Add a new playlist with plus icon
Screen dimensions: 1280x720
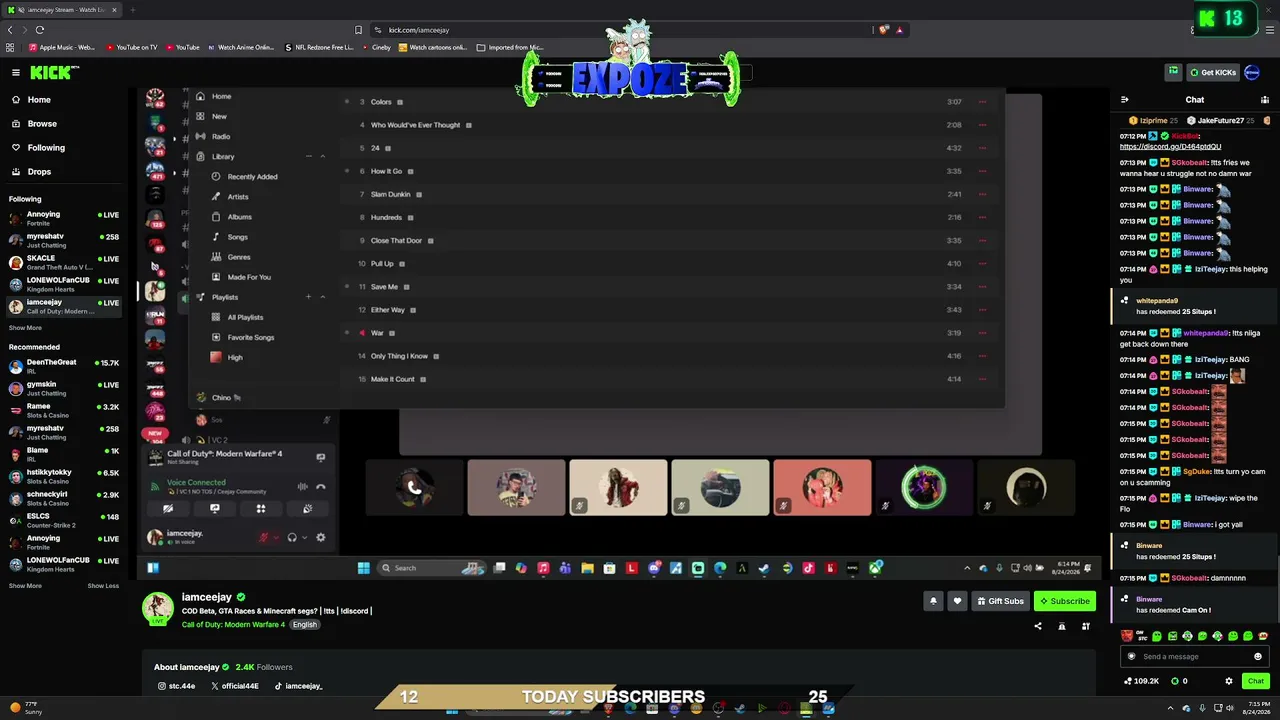[308, 297]
